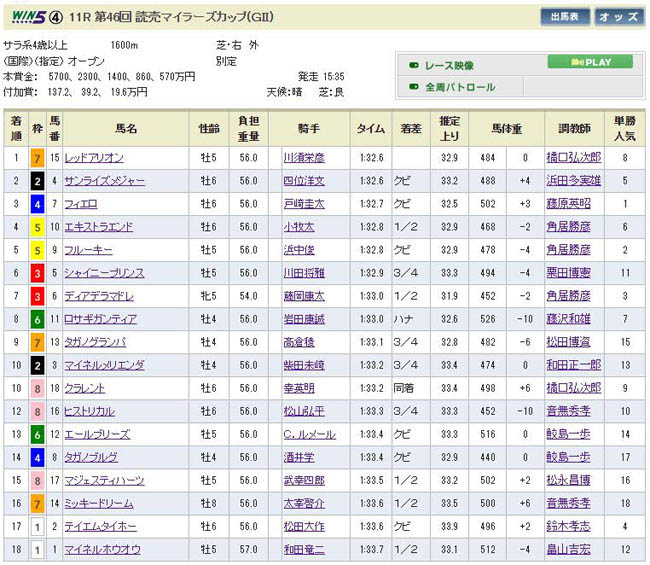Open jockey link 川須栄彦
Viewport: 650px width, 565px height.
click(303, 158)
